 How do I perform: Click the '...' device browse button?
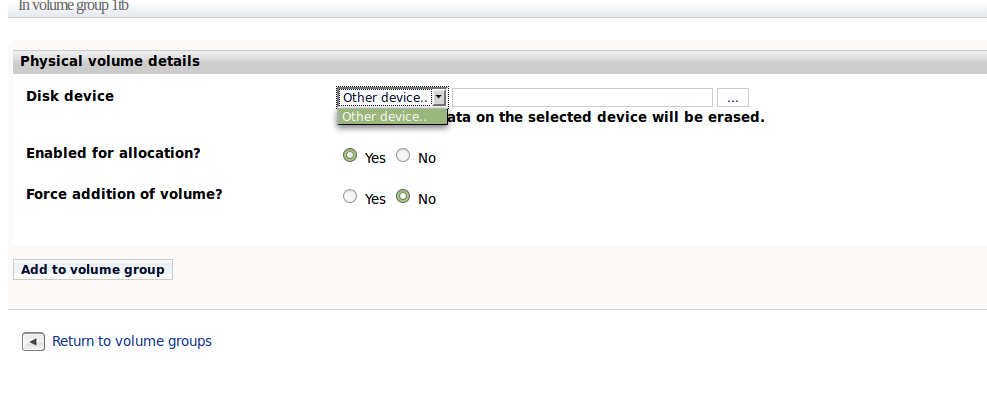click(x=733, y=98)
